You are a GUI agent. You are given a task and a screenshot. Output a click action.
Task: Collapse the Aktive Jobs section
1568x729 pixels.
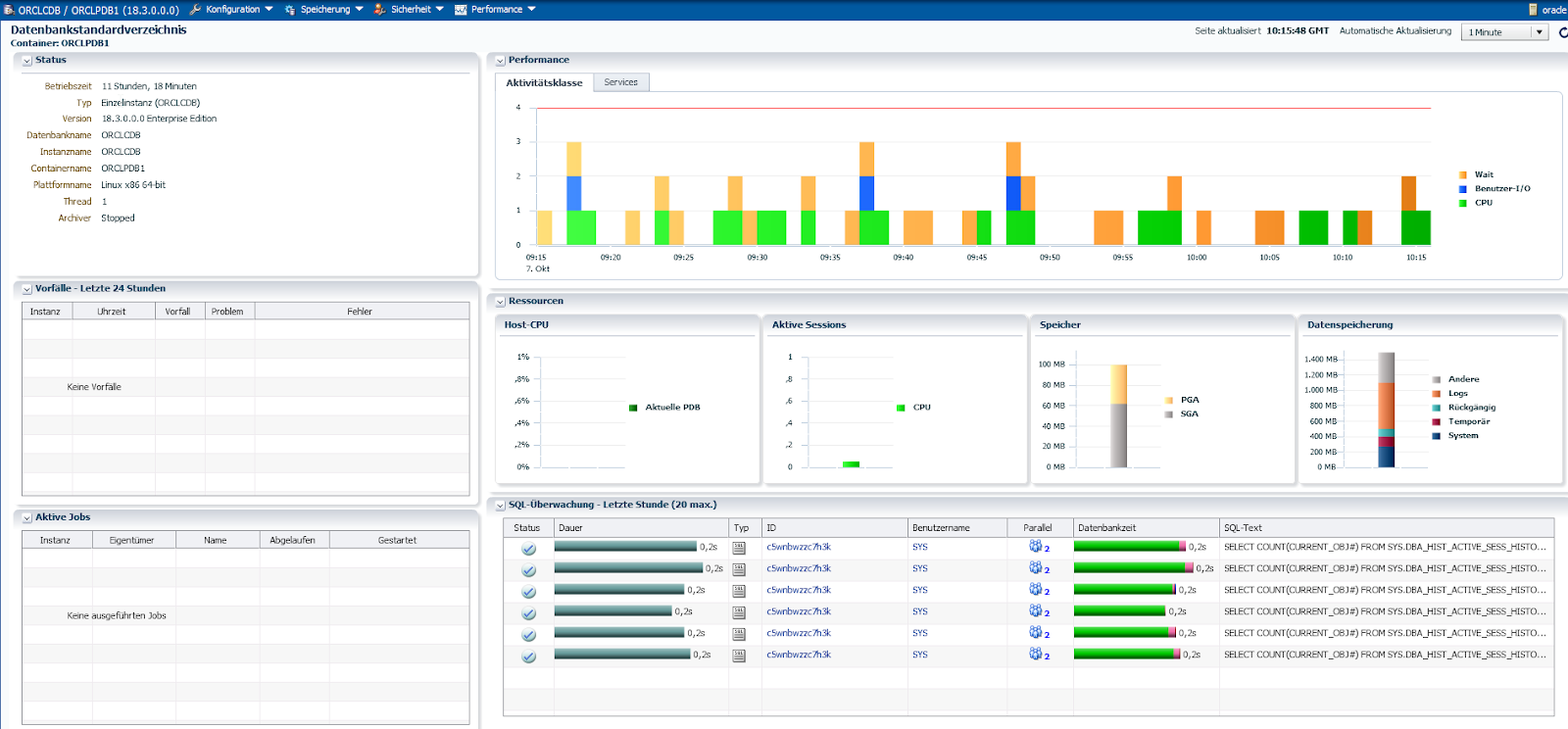click(27, 517)
